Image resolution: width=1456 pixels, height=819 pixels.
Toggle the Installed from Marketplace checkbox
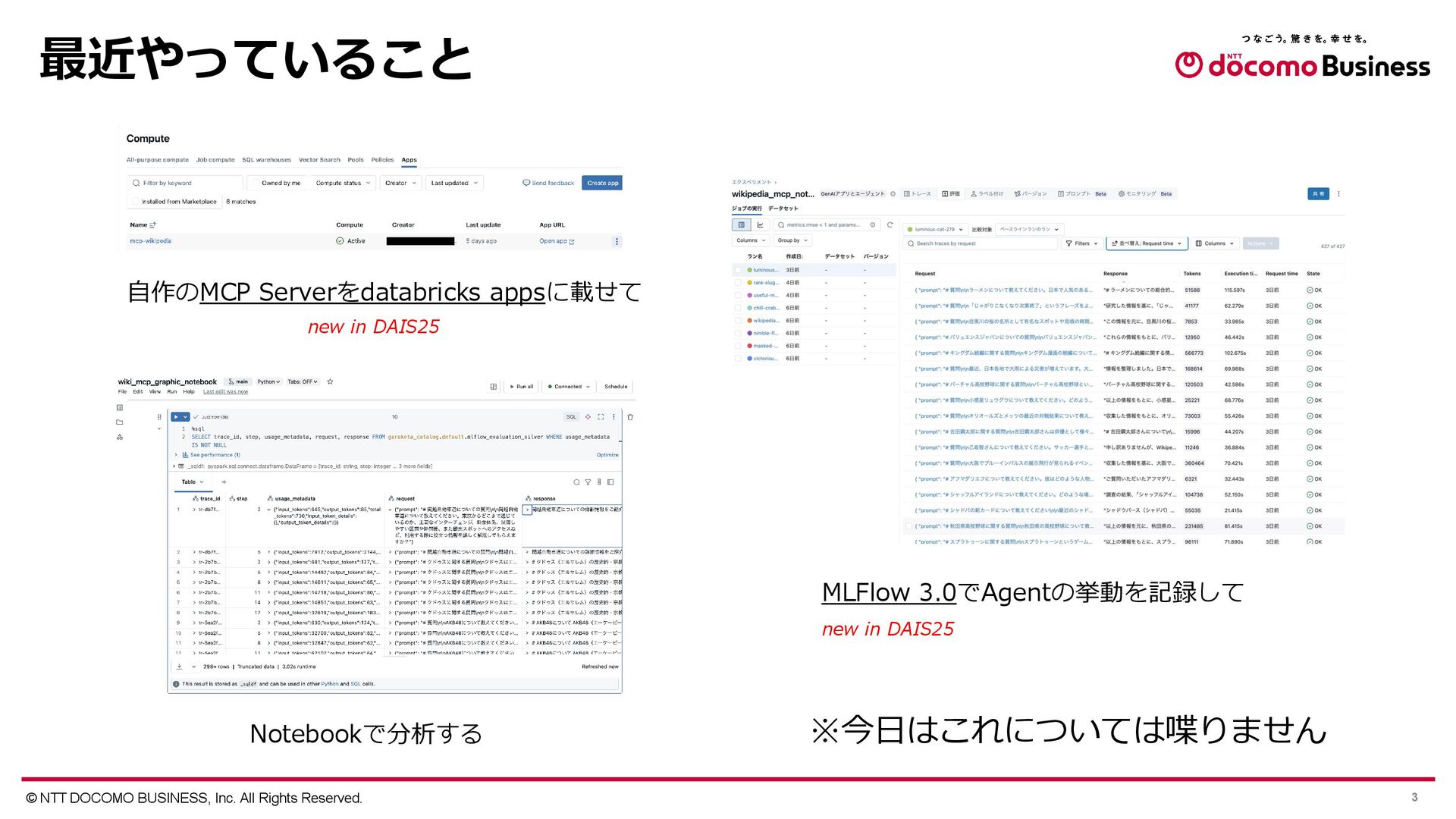pyautogui.click(x=136, y=202)
